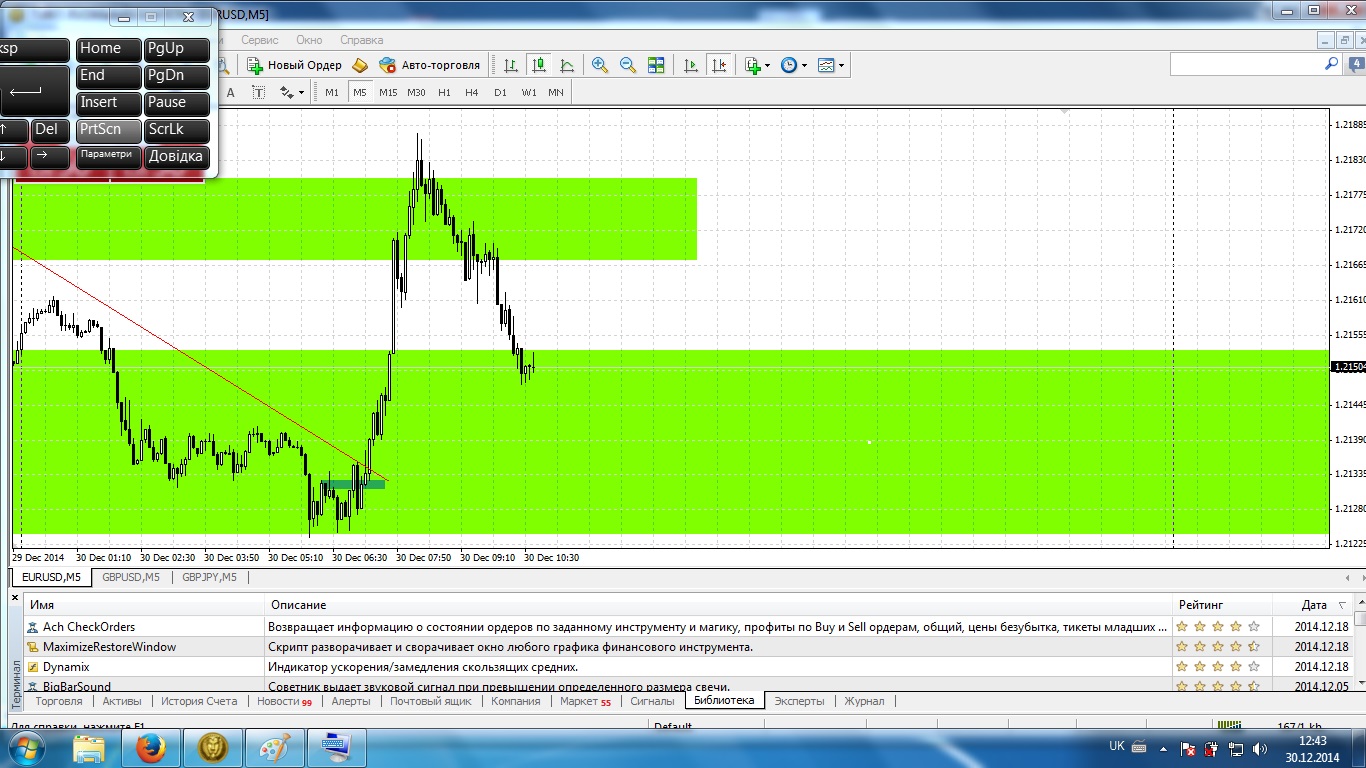This screenshot has height=768, width=1366.
Task: Open the periodicity clock dropdown
Action: pos(793,65)
